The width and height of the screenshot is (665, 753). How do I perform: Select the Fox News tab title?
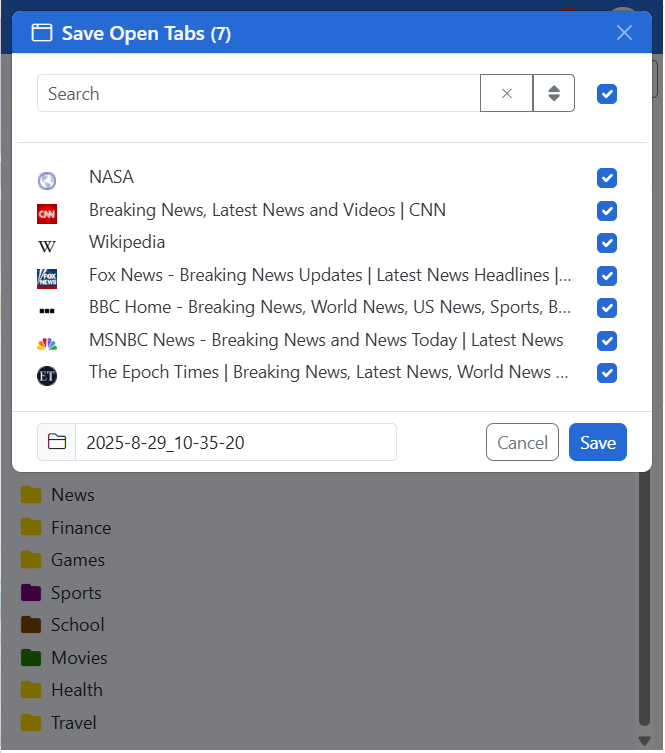click(x=330, y=275)
